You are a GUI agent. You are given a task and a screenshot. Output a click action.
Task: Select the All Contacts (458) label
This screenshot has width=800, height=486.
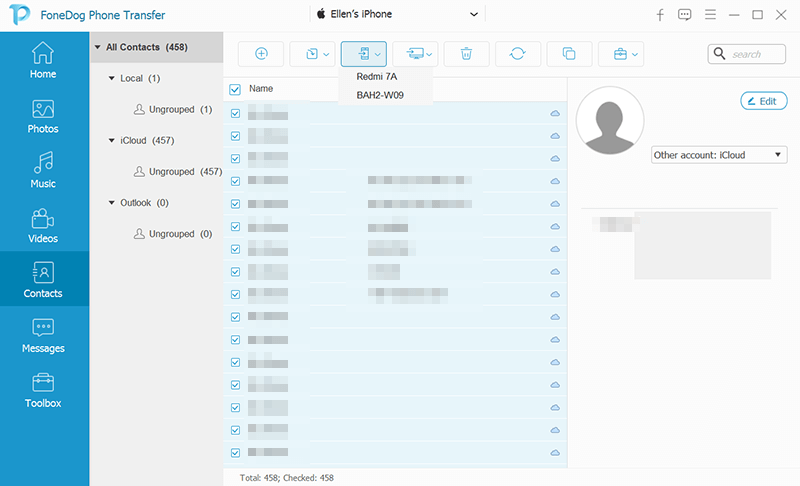[147, 47]
